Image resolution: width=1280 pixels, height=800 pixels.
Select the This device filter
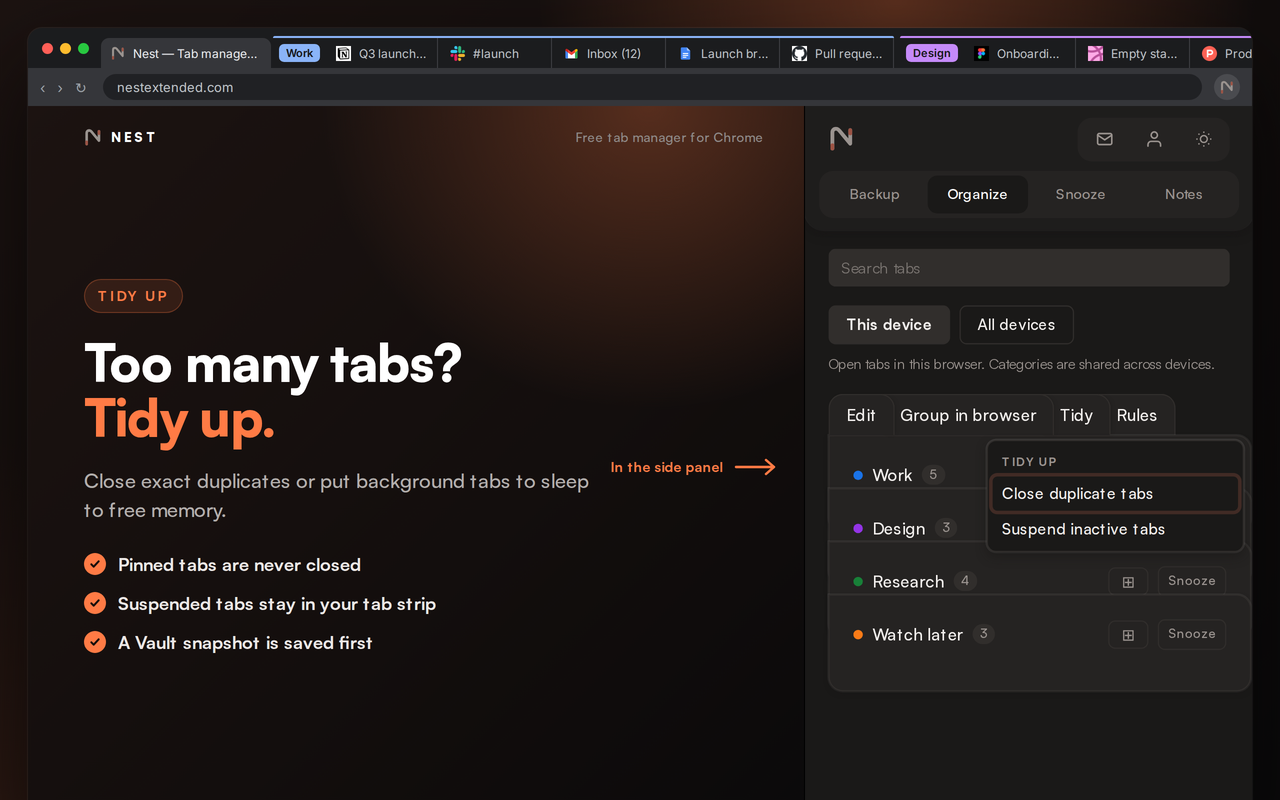click(889, 324)
